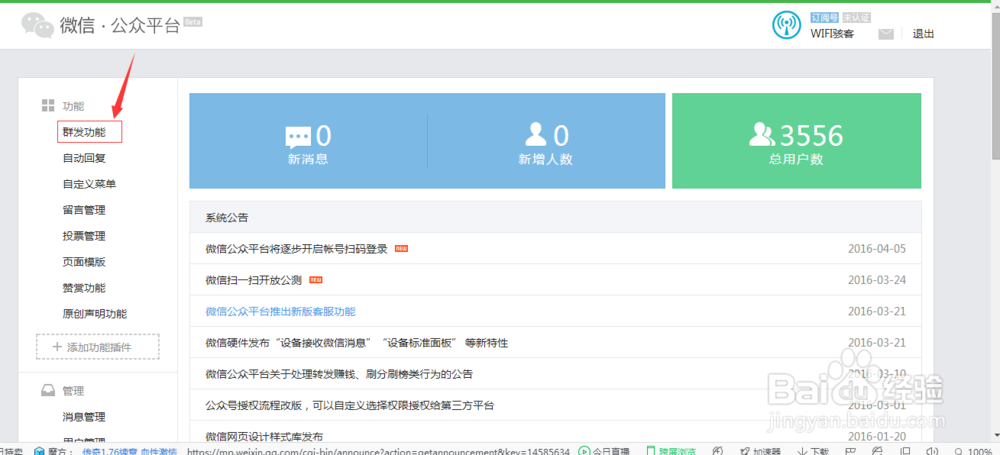Click the 新增人数 count 0

(561, 135)
